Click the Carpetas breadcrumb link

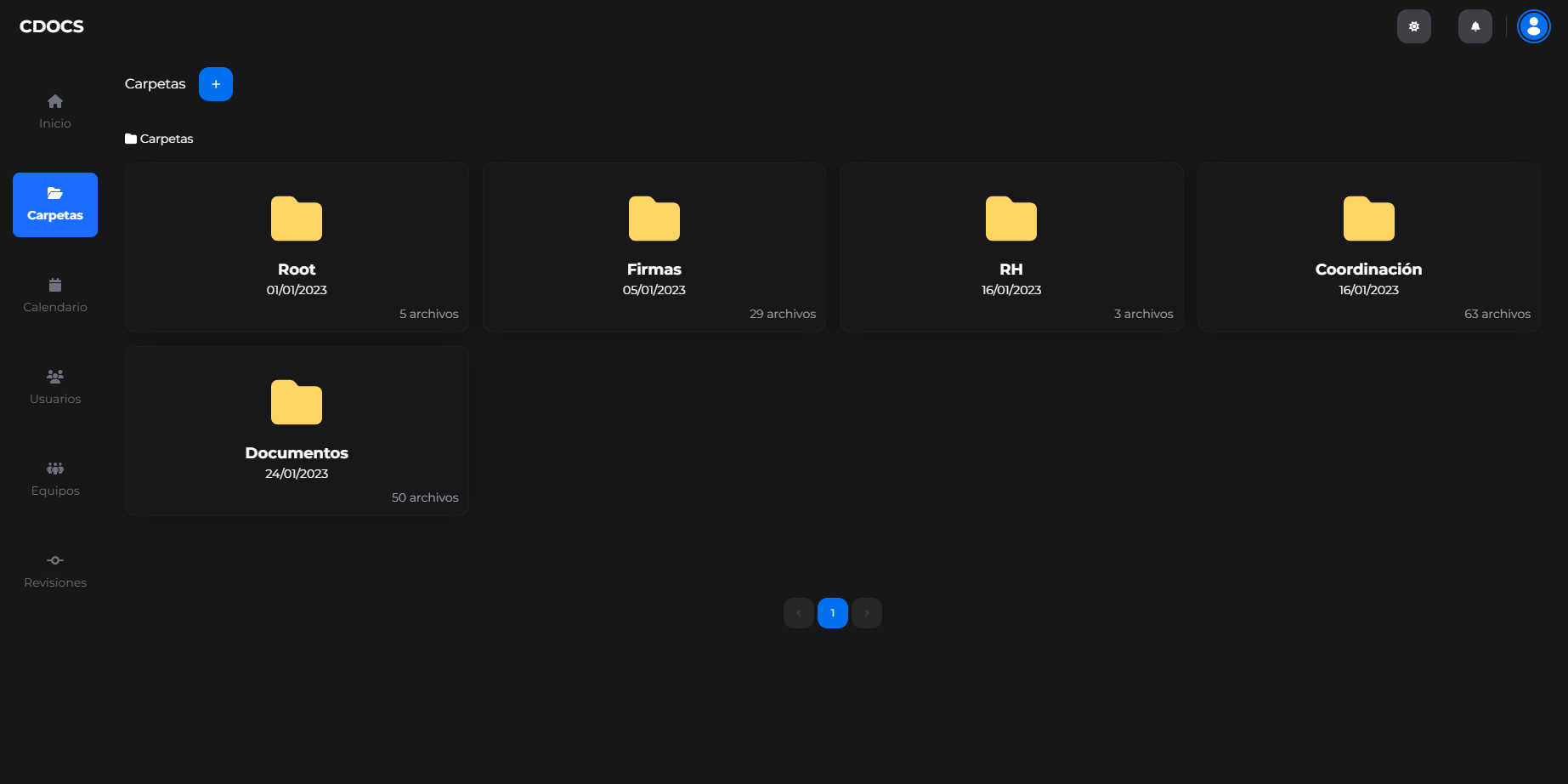point(167,138)
